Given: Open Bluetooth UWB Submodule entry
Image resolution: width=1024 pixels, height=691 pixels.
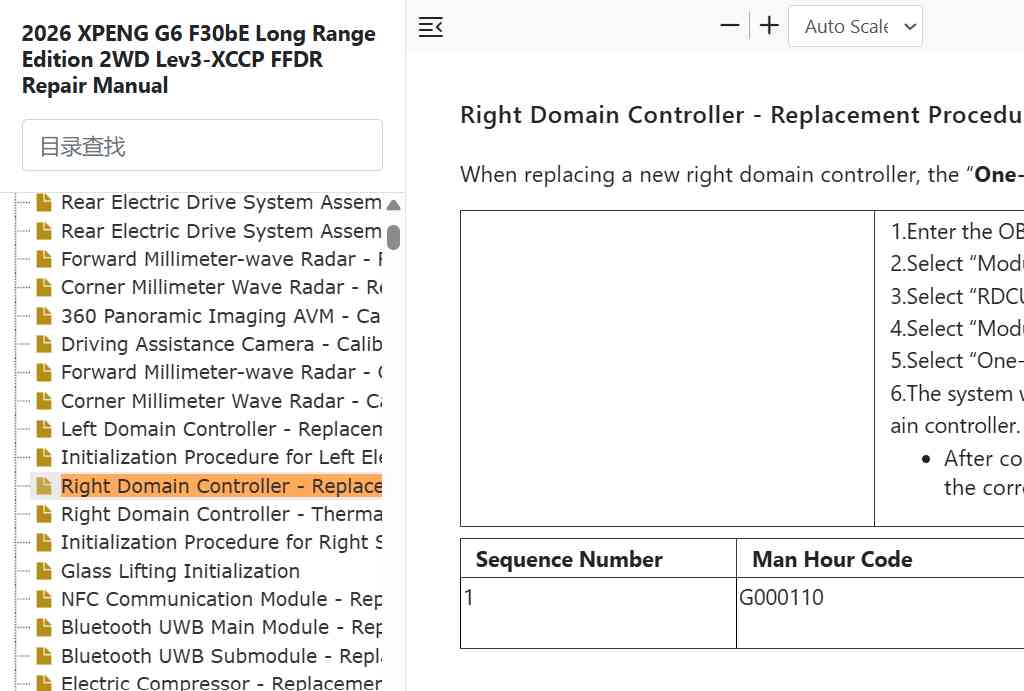Looking at the screenshot, I should pos(221,656).
